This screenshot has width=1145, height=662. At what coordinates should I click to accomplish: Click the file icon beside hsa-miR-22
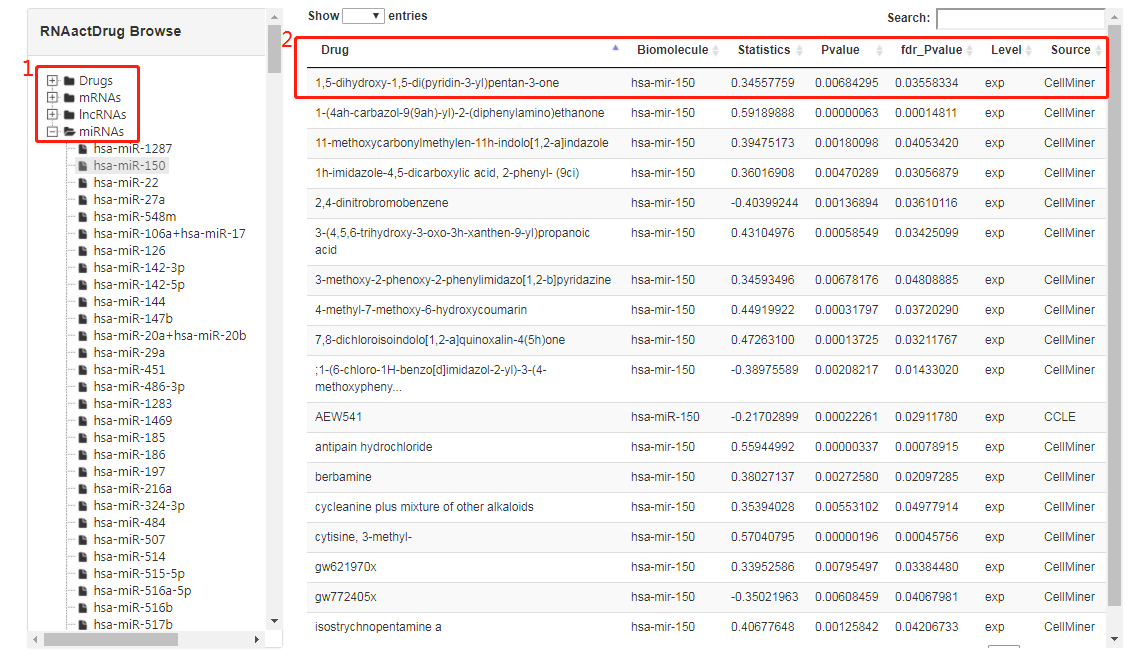[84, 183]
